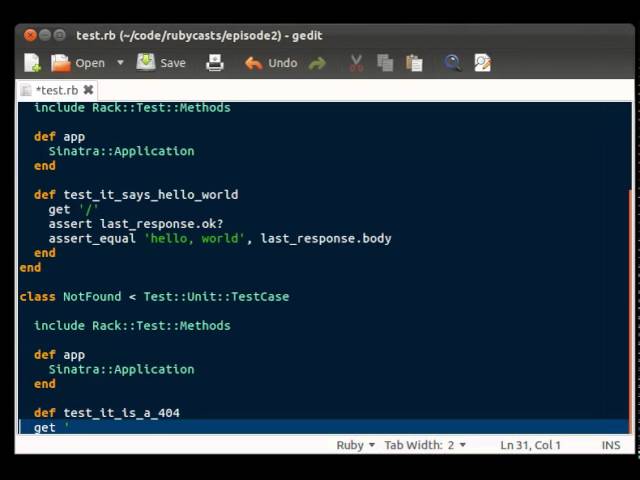The height and width of the screenshot is (480, 640).
Task: Click the Find and Replace icon
Action: [482, 63]
